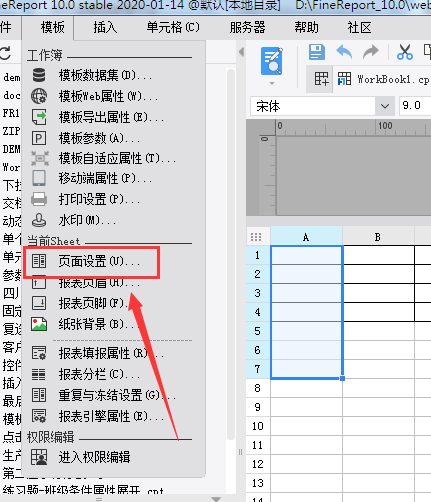
Task: Click the Cut scissors icon
Action: [x=405, y=52]
